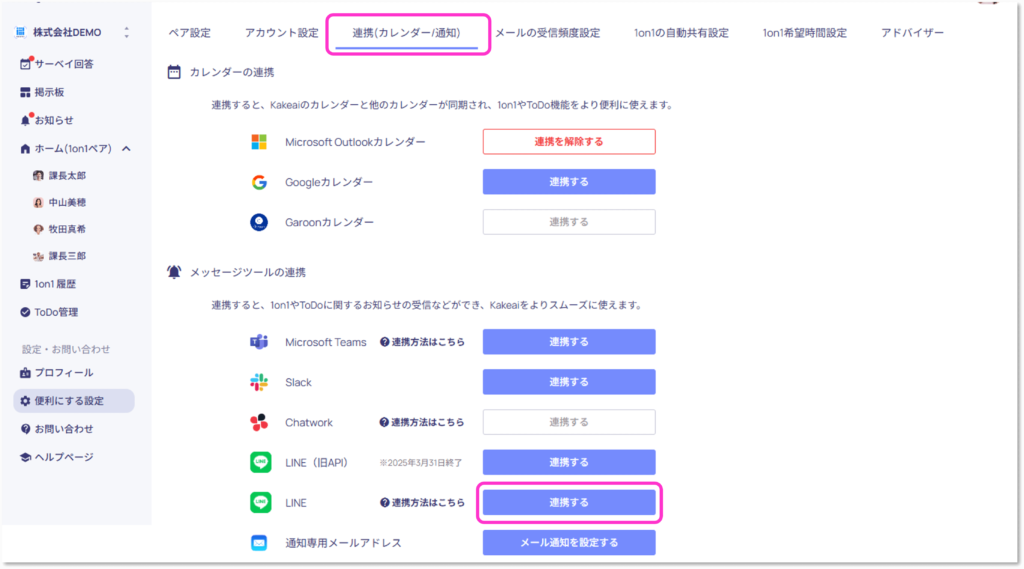
Task: Open Chatwork 連携方法はこちら help link
Action: pos(422,423)
